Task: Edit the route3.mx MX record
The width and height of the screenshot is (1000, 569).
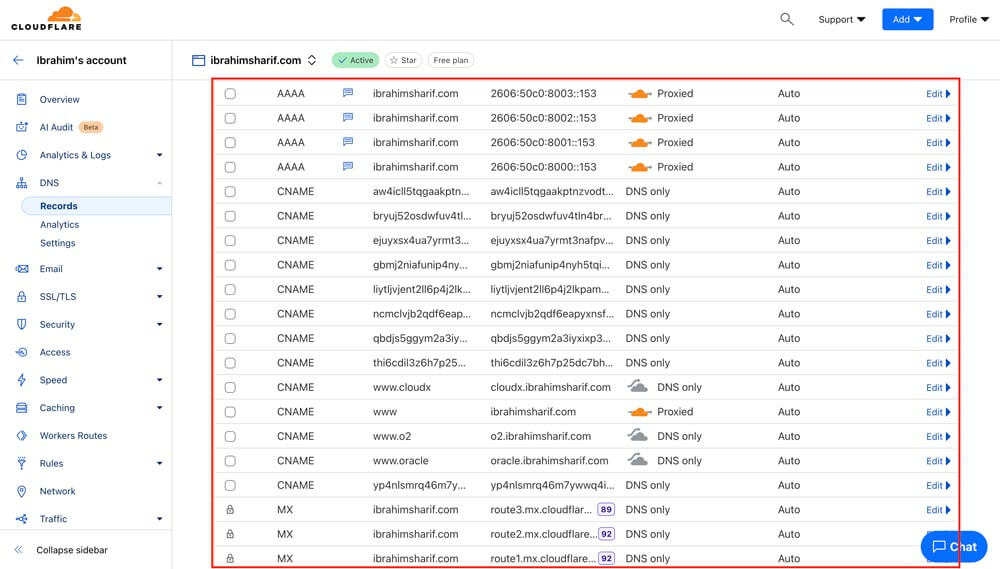Action: pos(938,510)
